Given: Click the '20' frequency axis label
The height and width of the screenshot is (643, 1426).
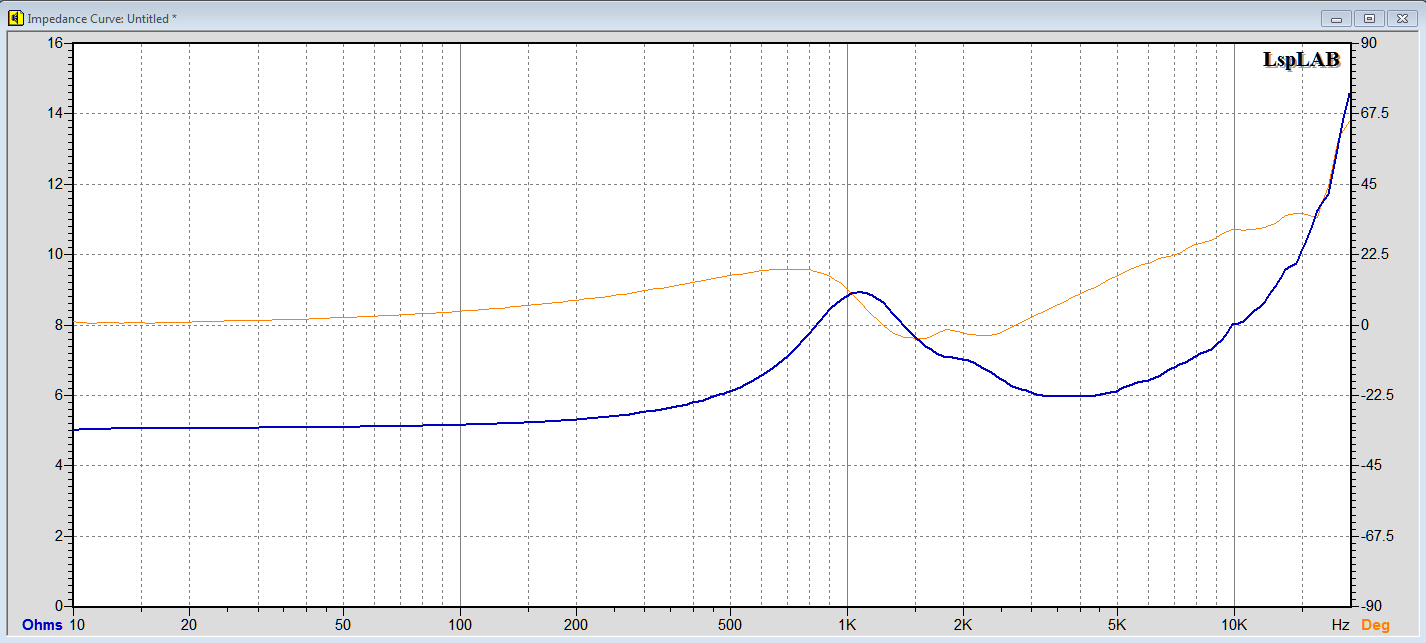Looking at the screenshot, I should (x=189, y=625).
